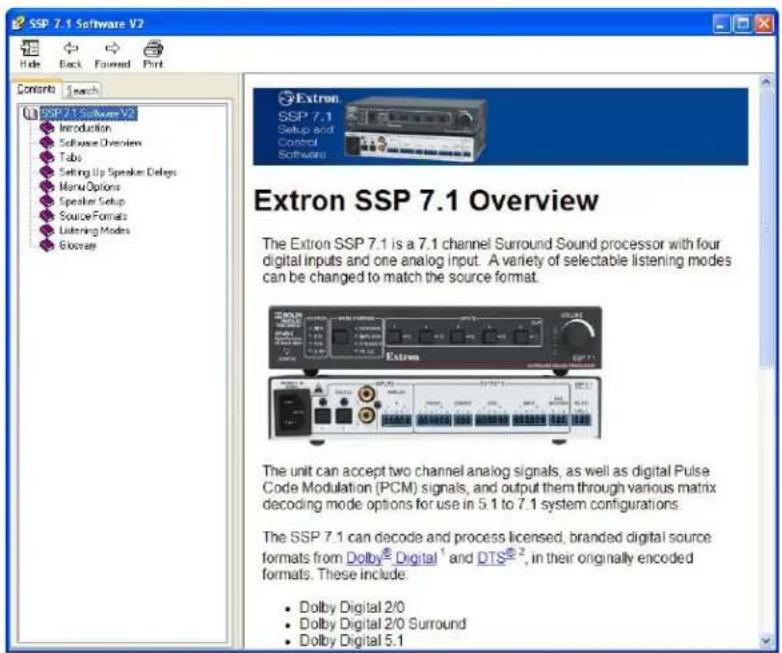Click the 'Dolby Digital 5.1' bullet item
Image resolution: width=782 pixels, height=653 pixels.
click(x=351, y=641)
